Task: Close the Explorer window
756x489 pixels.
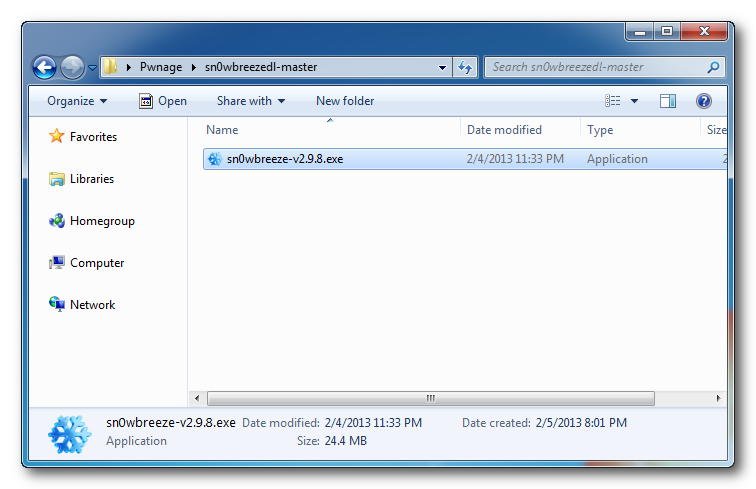Action: [x=704, y=32]
